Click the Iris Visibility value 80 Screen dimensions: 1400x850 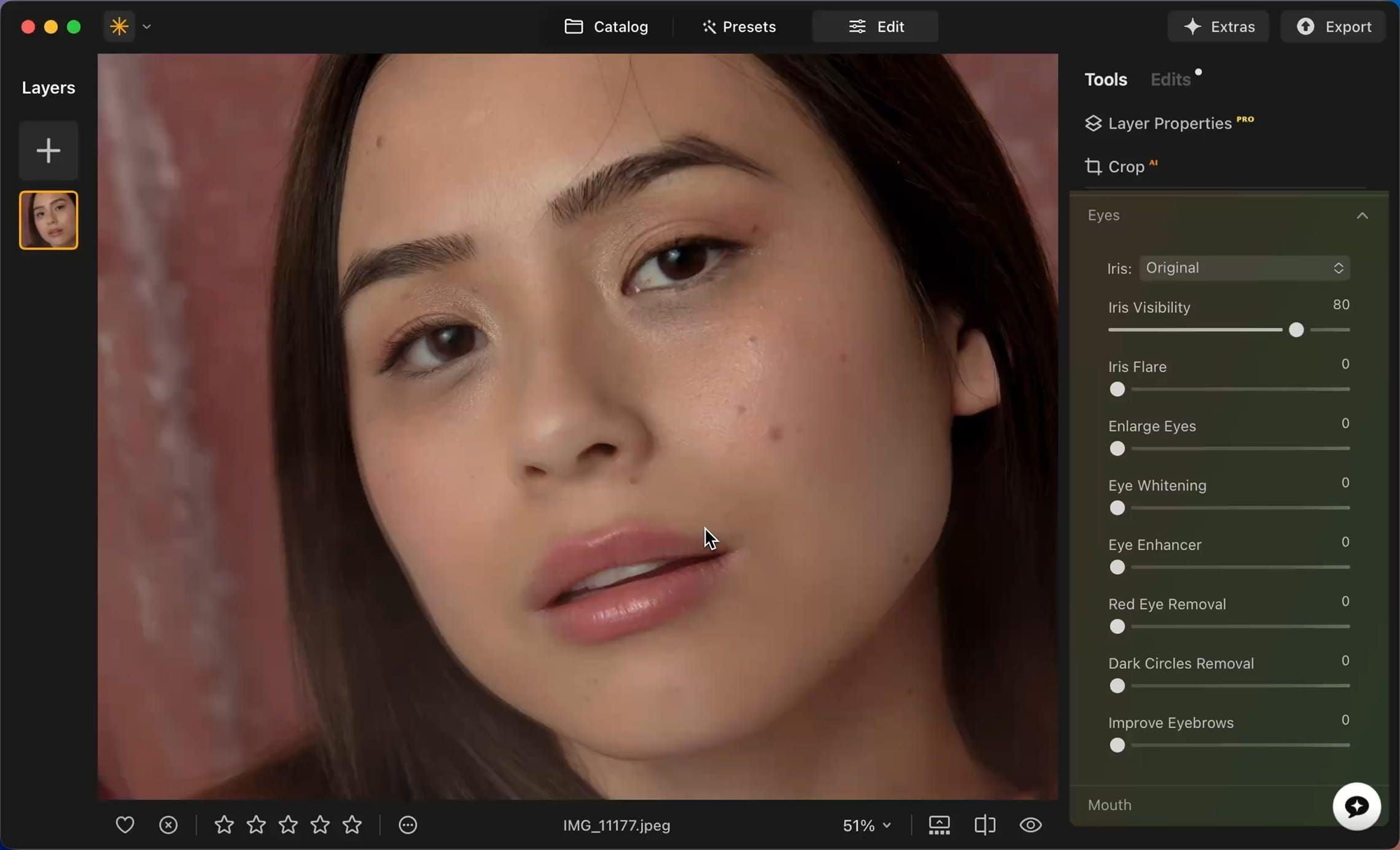coord(1340,305)
